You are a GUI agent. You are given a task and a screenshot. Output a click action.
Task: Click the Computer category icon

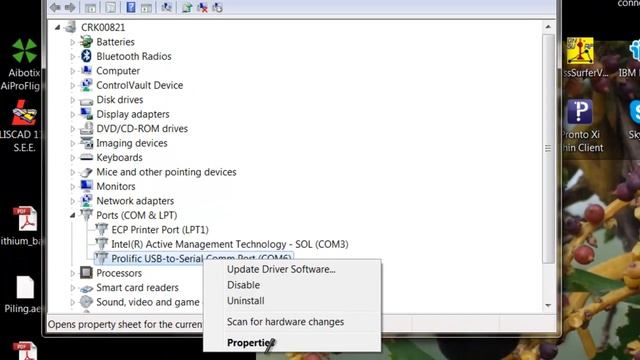tap(86, 71)
